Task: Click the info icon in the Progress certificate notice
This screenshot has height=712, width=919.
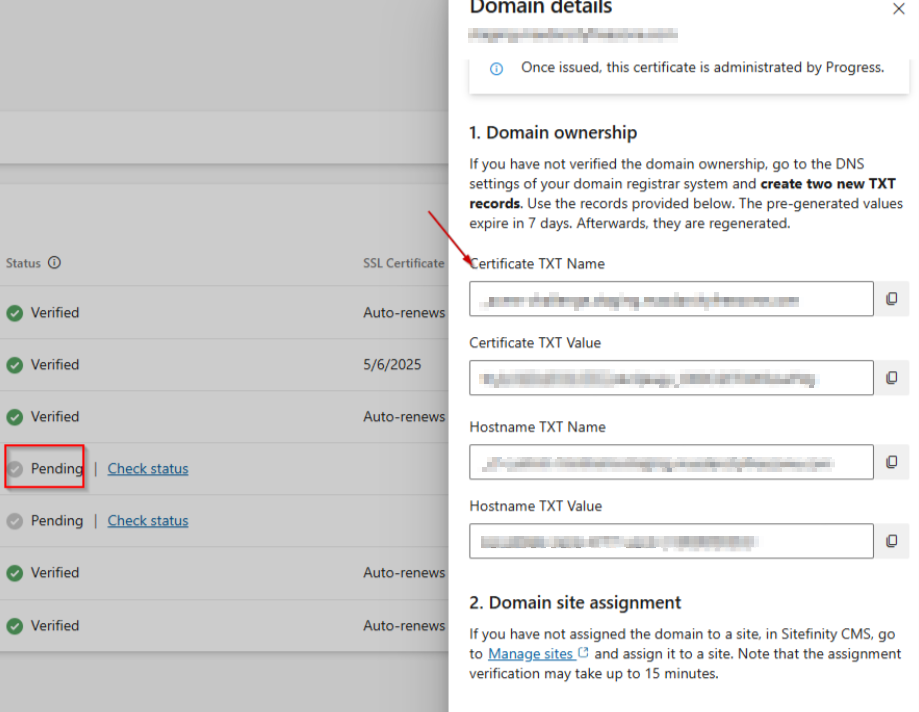Action: click(x=496, y=66)
